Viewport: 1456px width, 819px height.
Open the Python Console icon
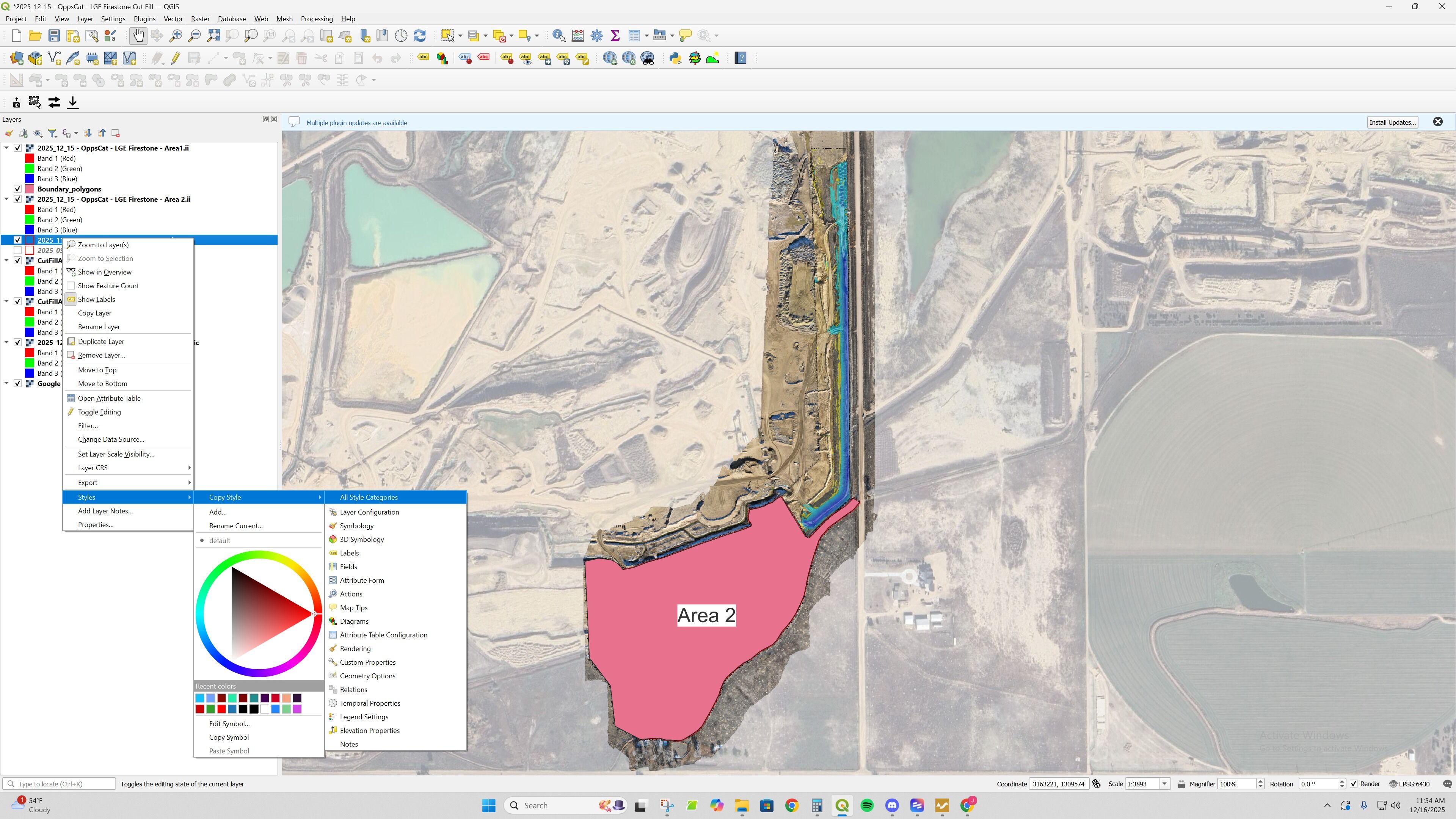pyautogui.click(x=675, y=58)
